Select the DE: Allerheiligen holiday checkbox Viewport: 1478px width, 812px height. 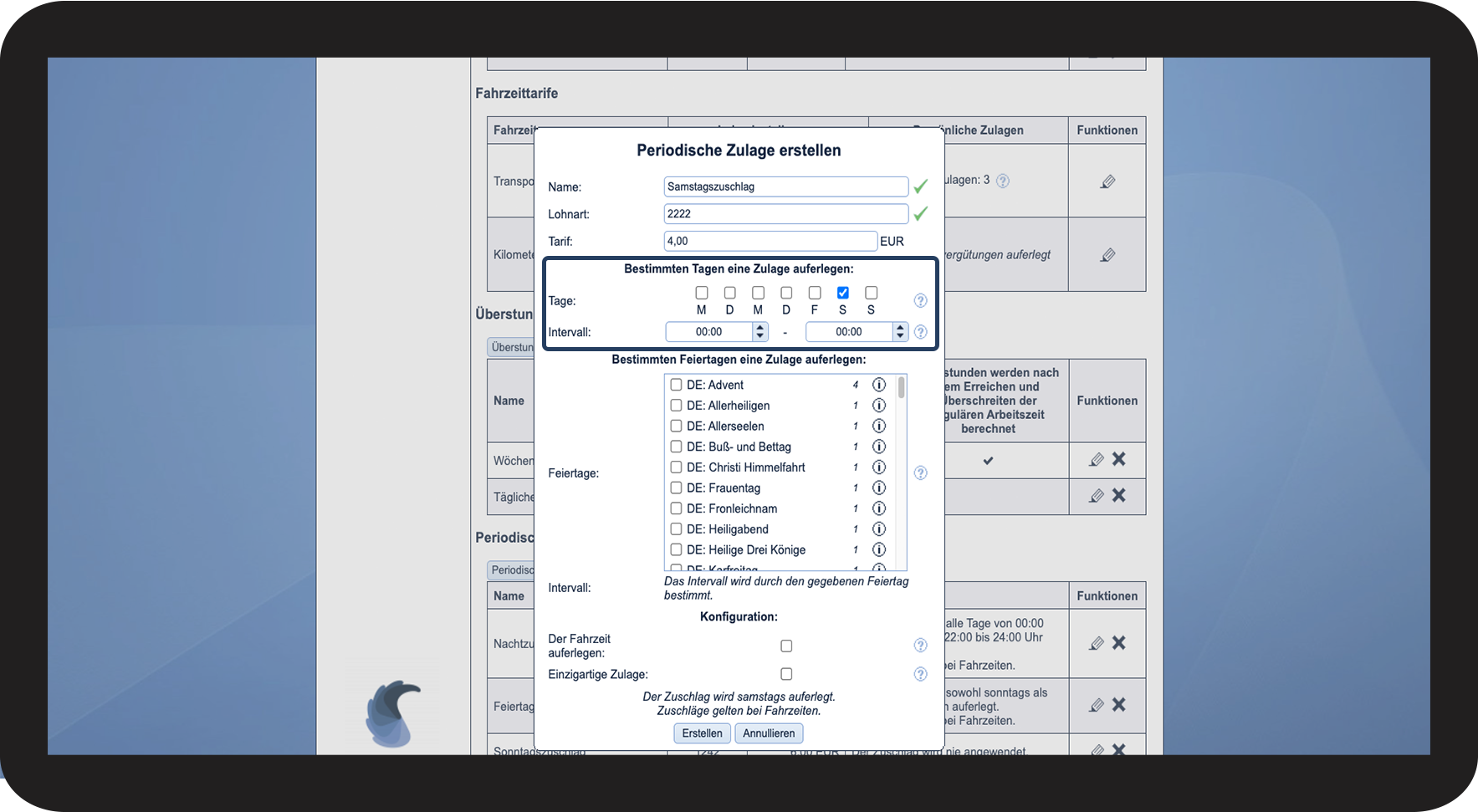point(676,406)
